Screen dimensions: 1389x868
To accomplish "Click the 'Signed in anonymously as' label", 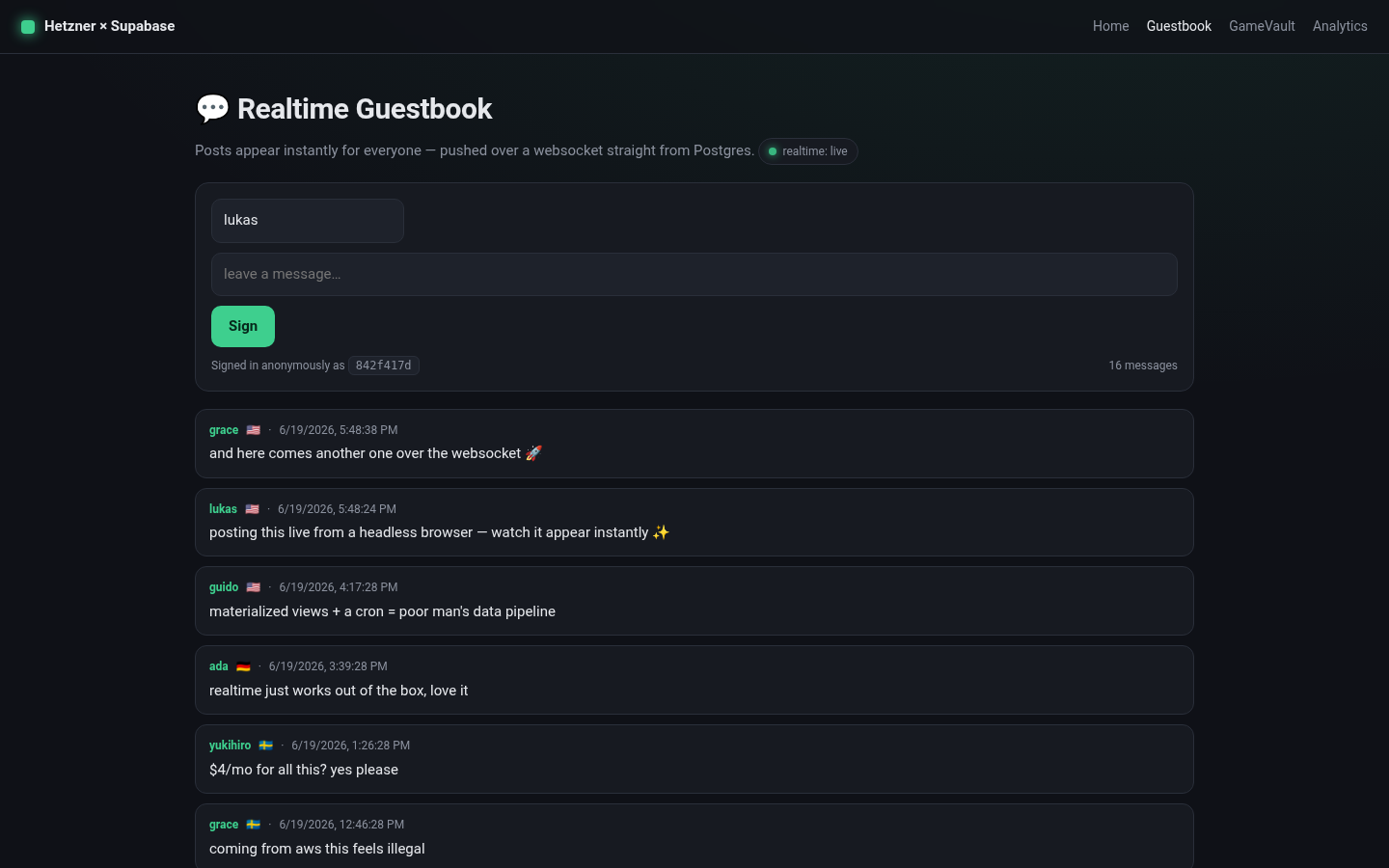I will (x=278, y=366).
